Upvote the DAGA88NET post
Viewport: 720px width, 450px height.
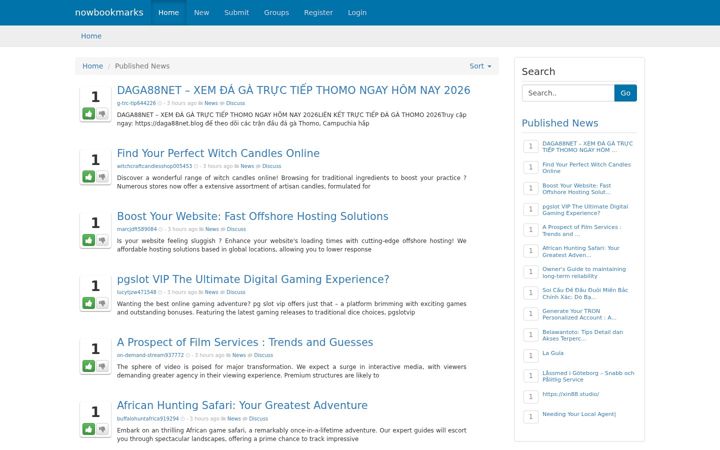pos(89,113)
